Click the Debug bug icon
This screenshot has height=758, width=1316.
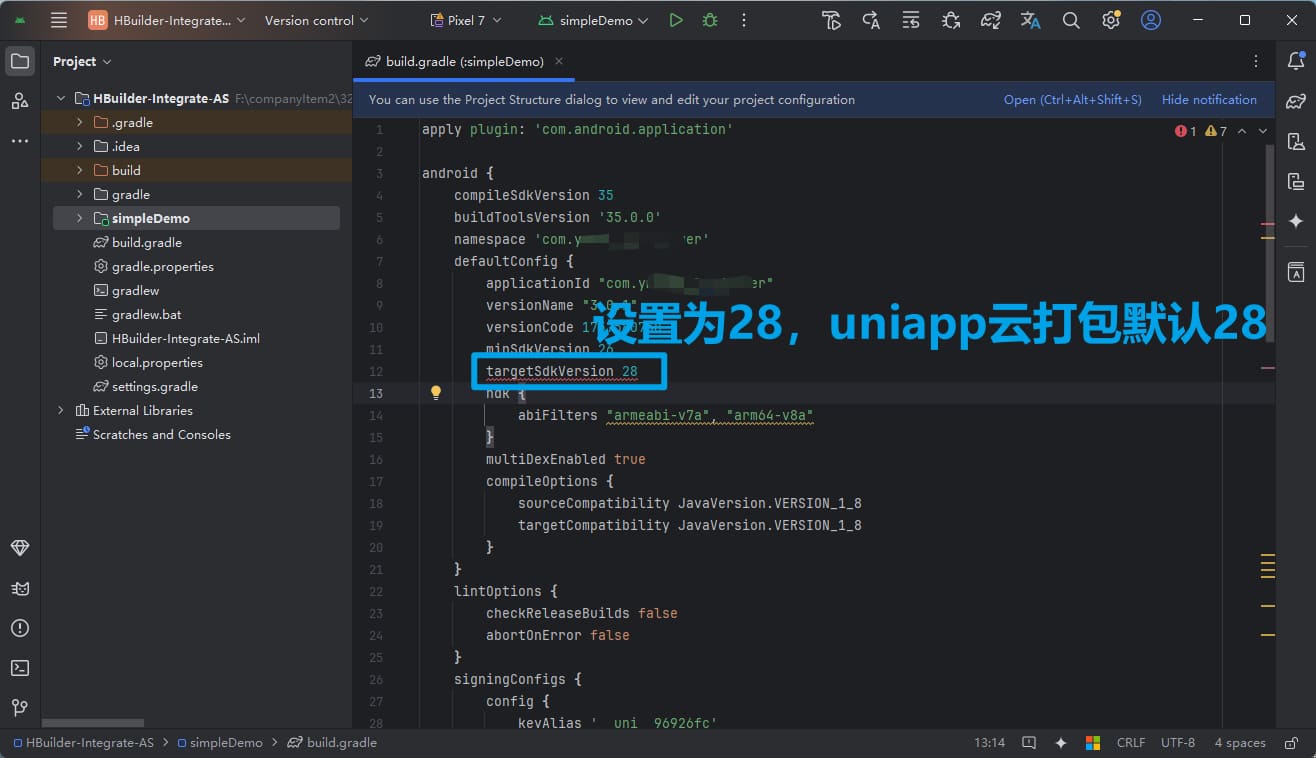pyautogui.click(x=710, y=20)
